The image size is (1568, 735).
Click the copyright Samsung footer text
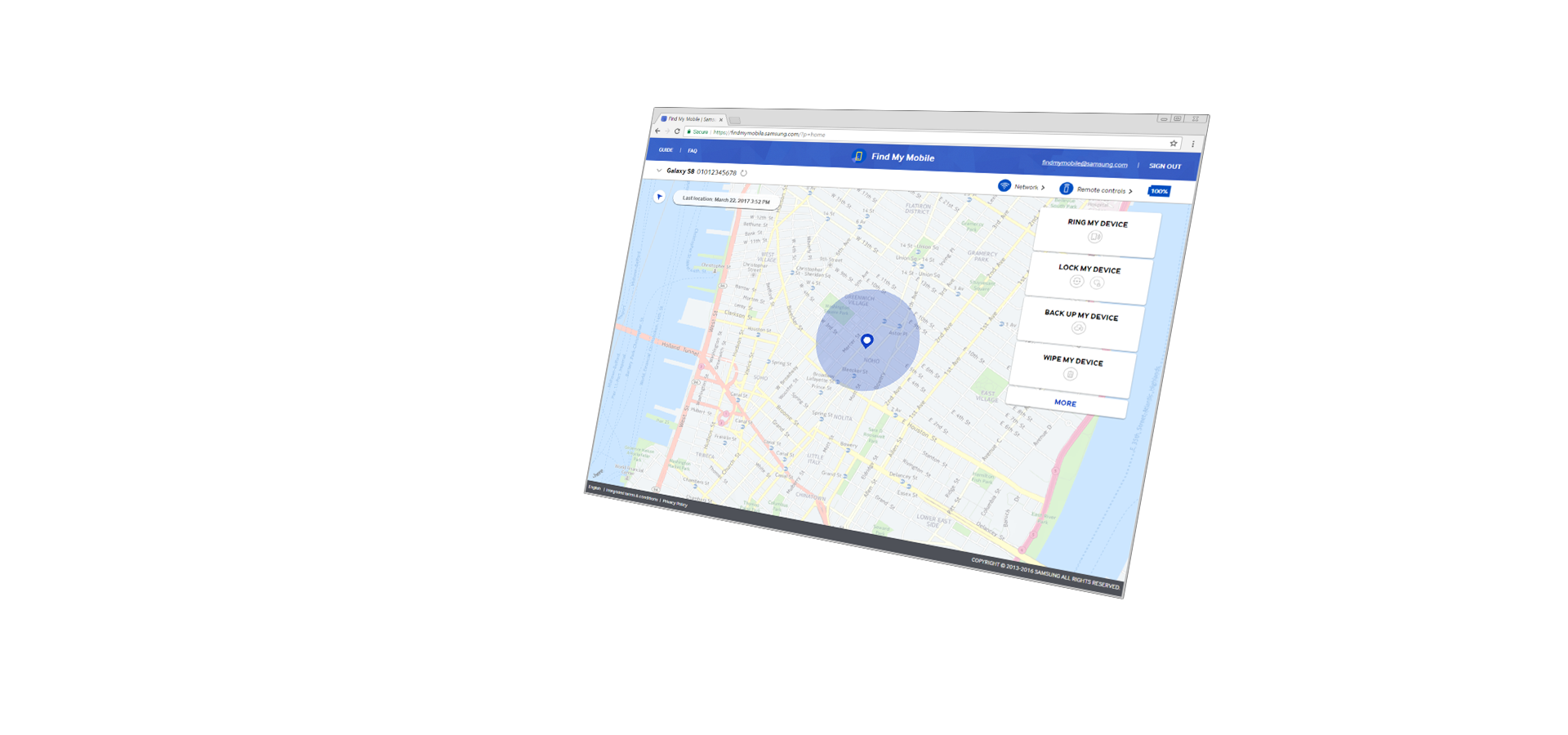click(1045, 573)
